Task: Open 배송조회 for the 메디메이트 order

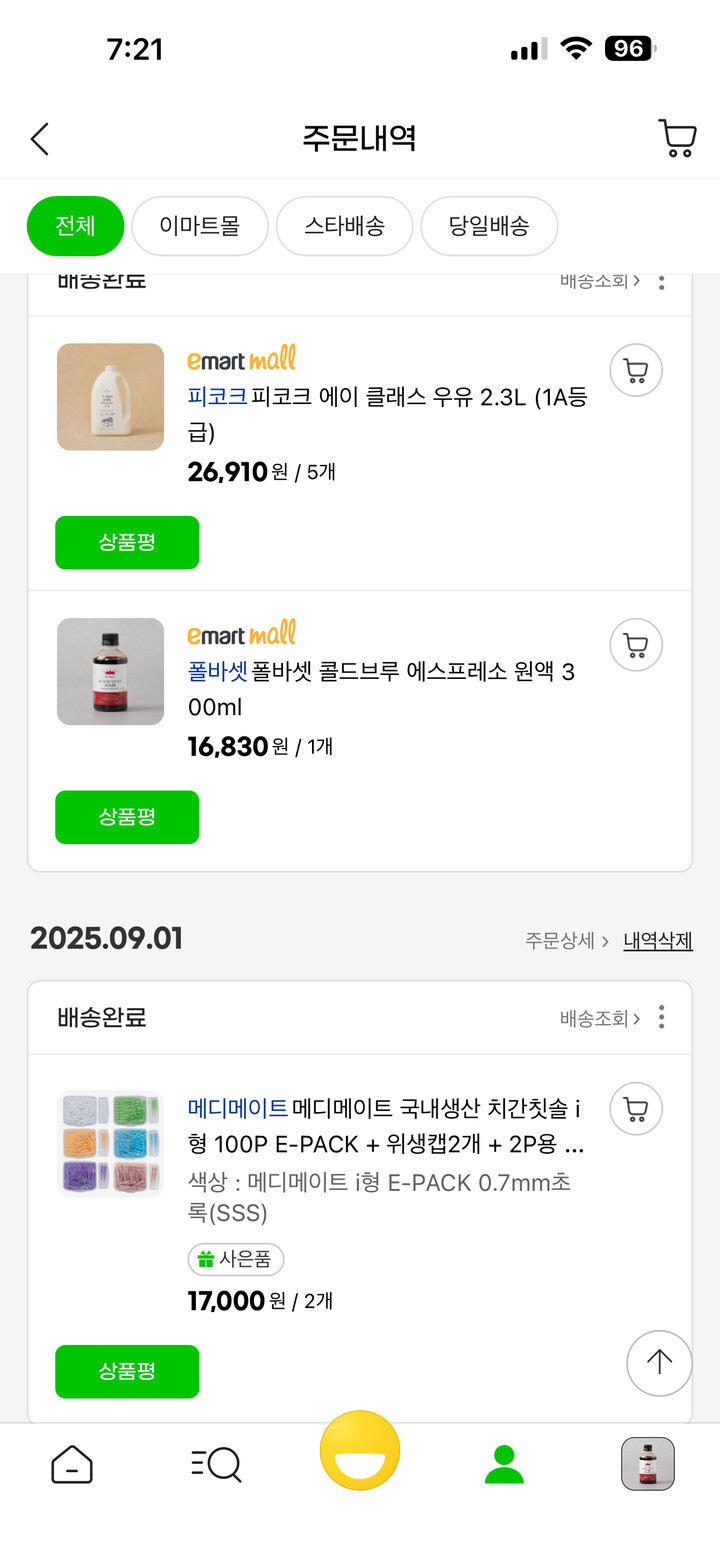Action: 599,1018
